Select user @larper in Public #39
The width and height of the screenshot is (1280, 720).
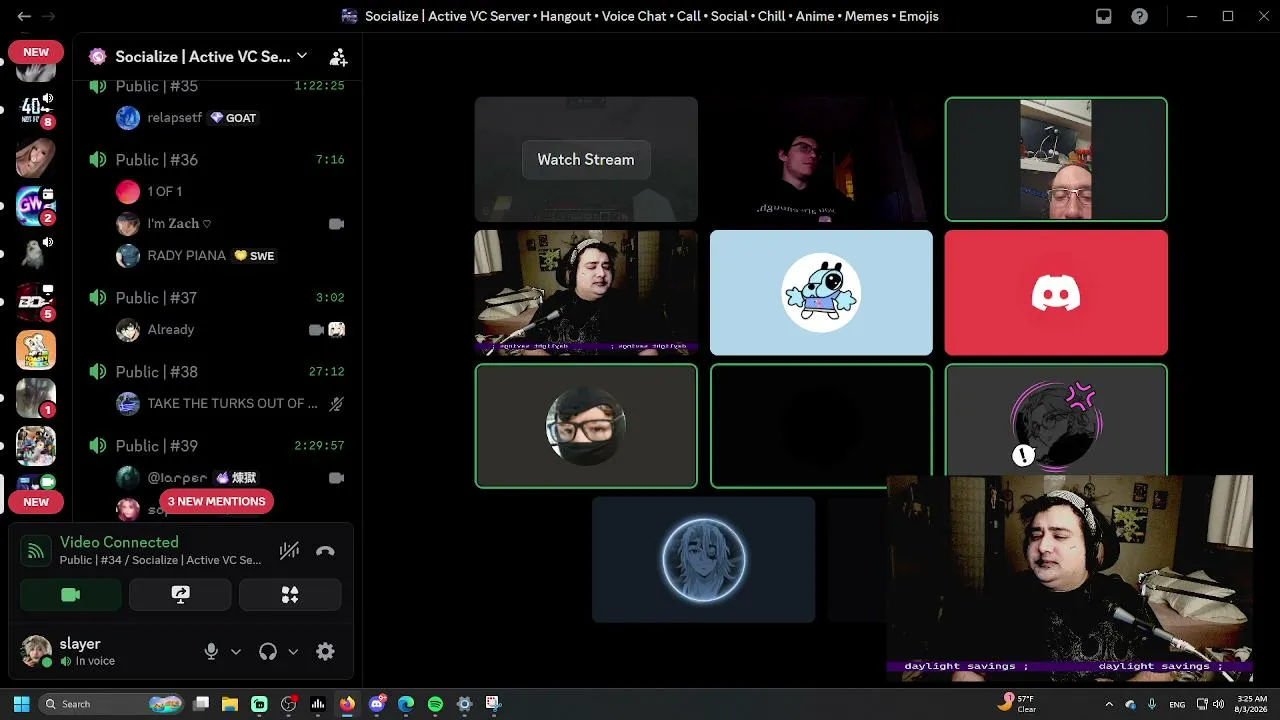230,478
